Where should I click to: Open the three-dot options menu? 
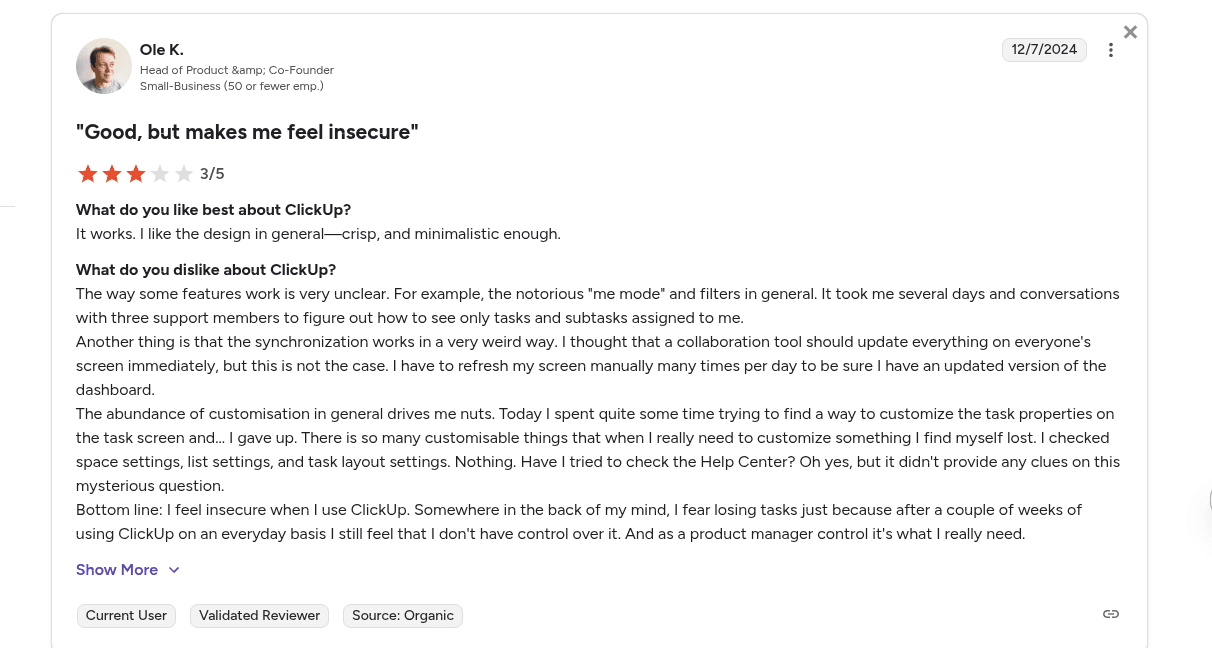coord(1110,50)
